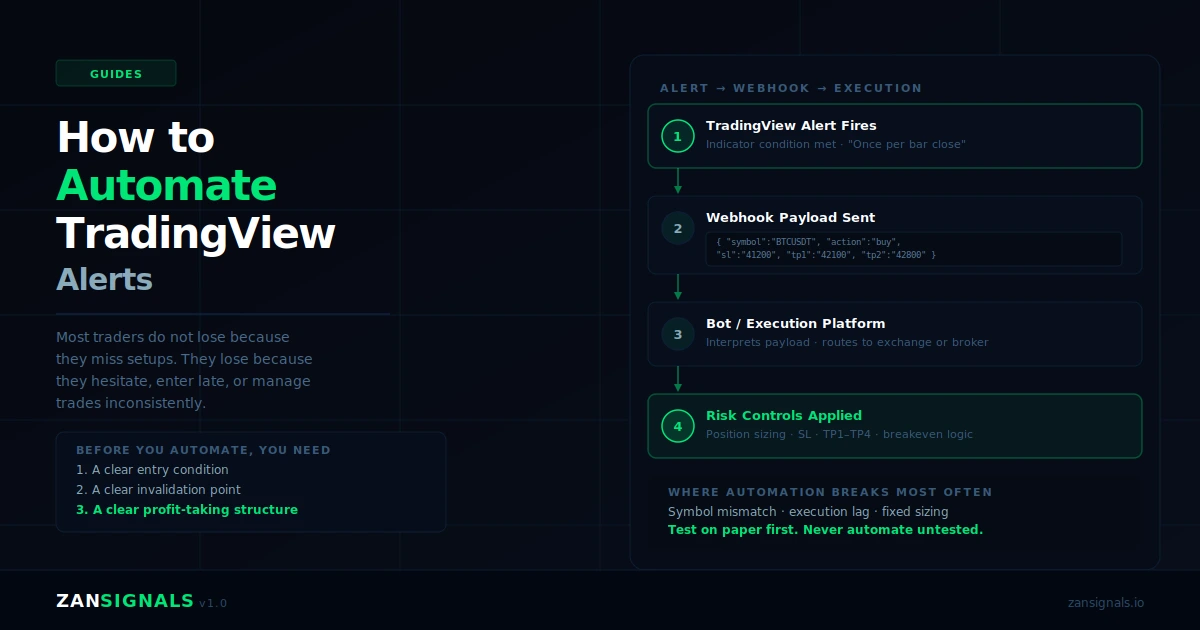Click '3. A clear profit-taking structure'
This screenshot has height=630, width=1200.
click(x=187, y=510)
